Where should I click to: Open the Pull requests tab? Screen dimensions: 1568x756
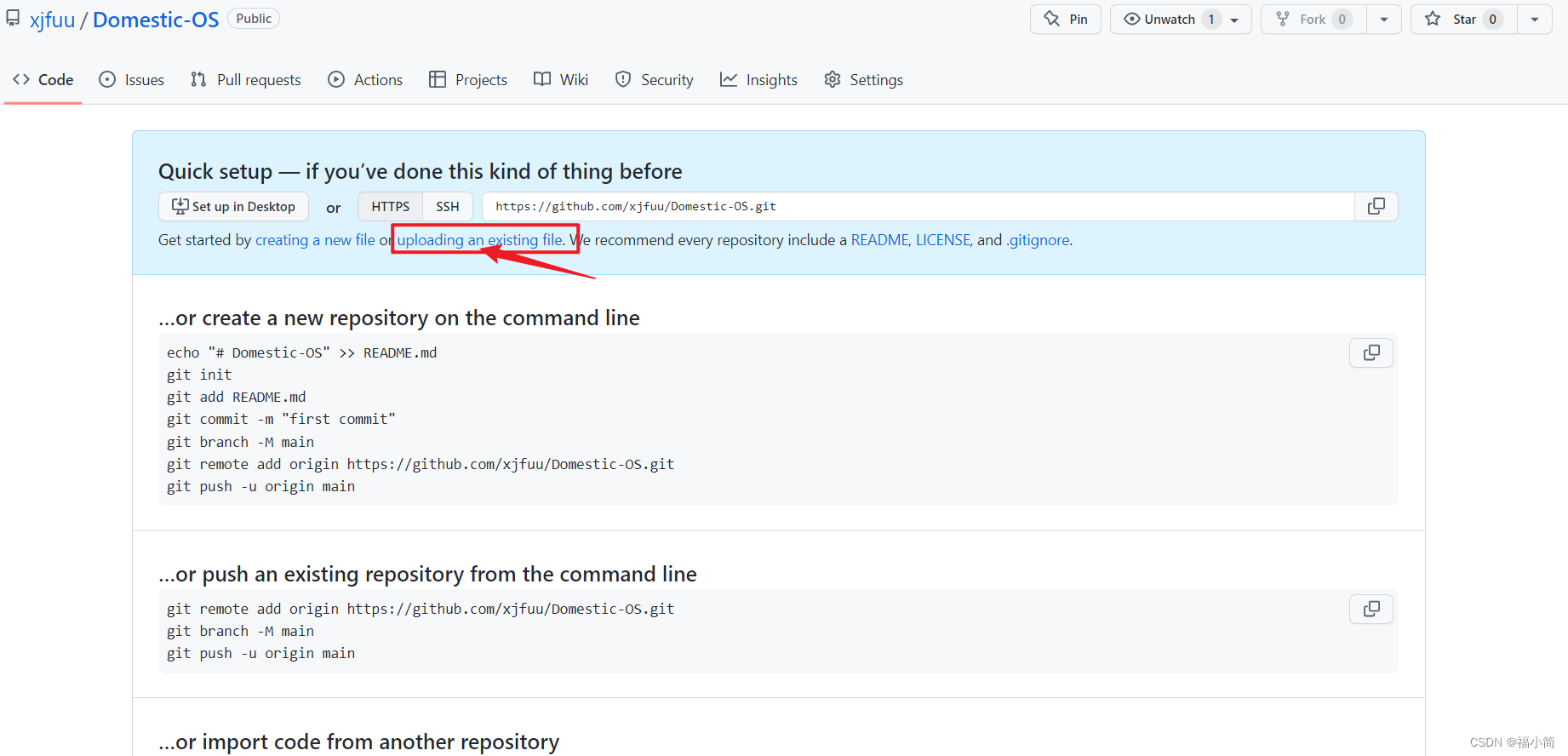246,79
